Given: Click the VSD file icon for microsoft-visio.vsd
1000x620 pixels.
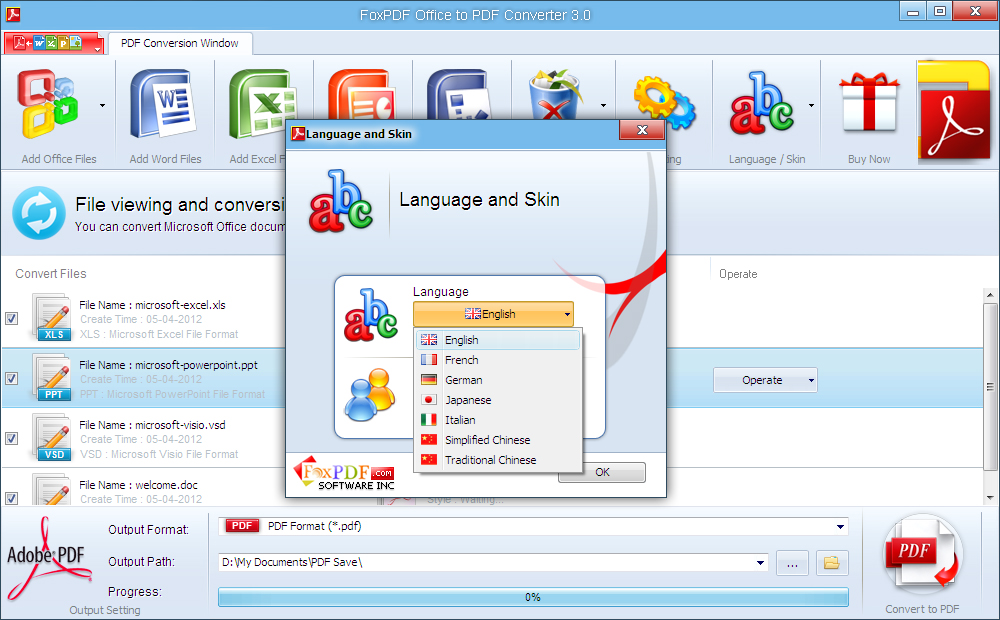Looking at the screenshot, I should tap(53, 437).
